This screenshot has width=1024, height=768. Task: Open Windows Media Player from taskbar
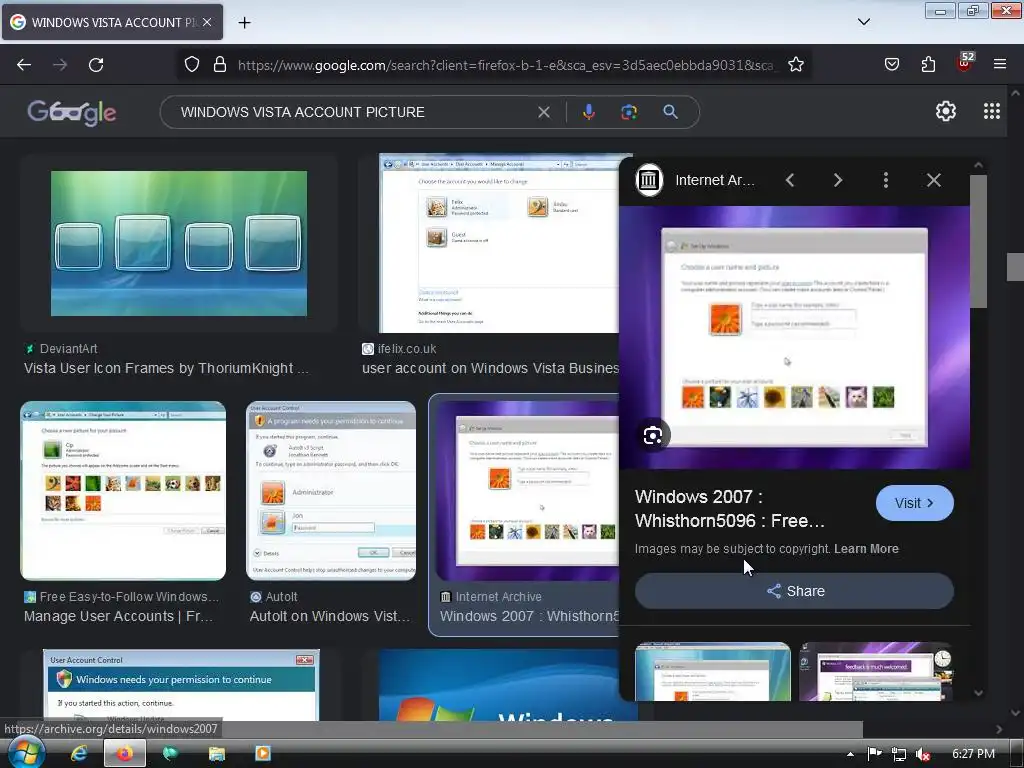(263, 754)
